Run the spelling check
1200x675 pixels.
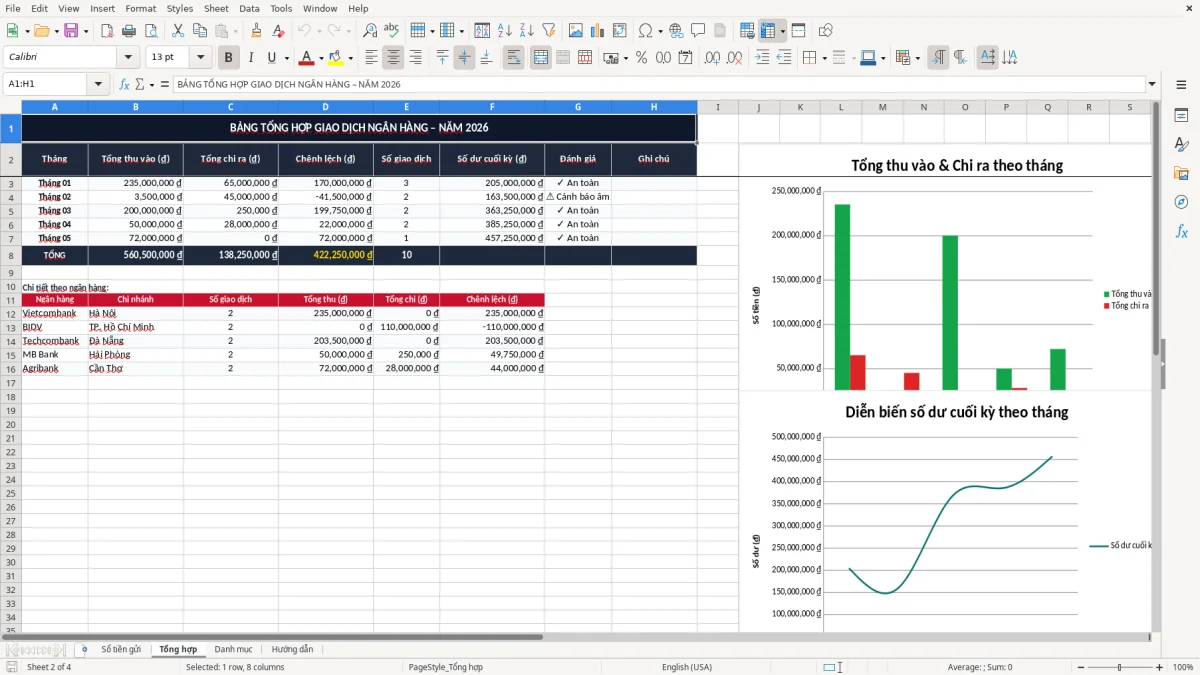(x=391, y=31)
